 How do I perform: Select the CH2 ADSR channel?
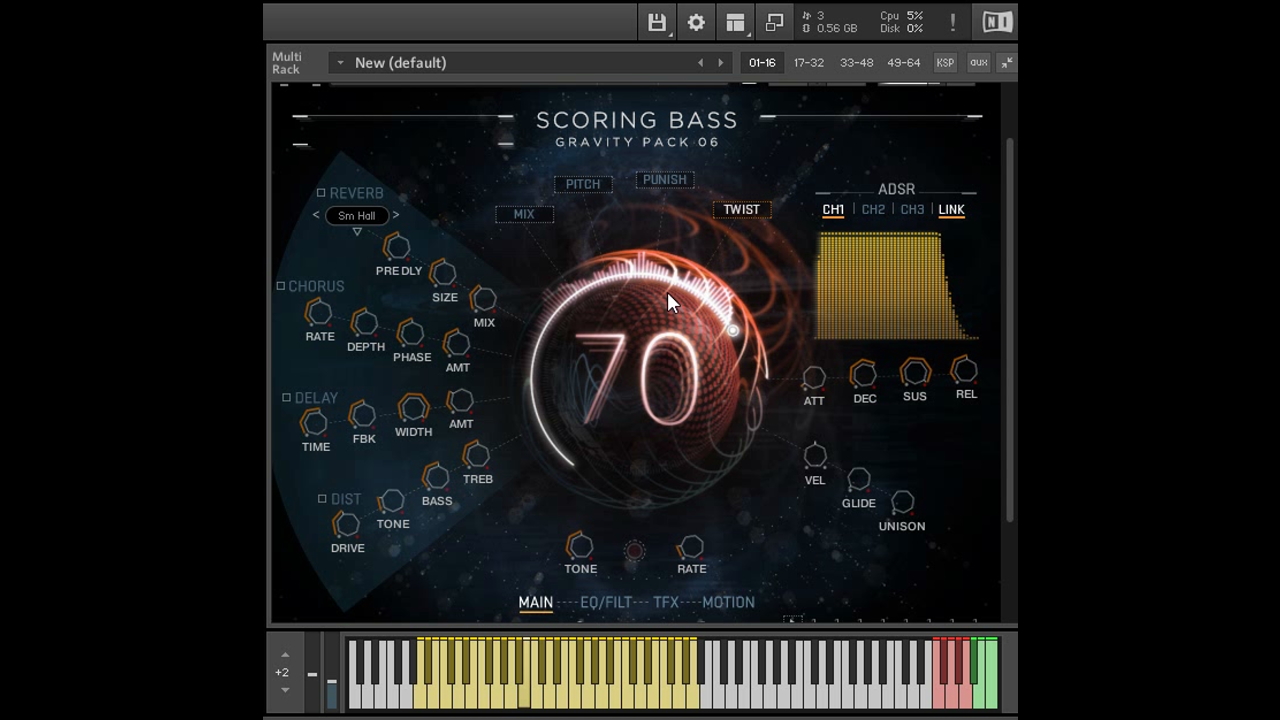pos(875,209)
